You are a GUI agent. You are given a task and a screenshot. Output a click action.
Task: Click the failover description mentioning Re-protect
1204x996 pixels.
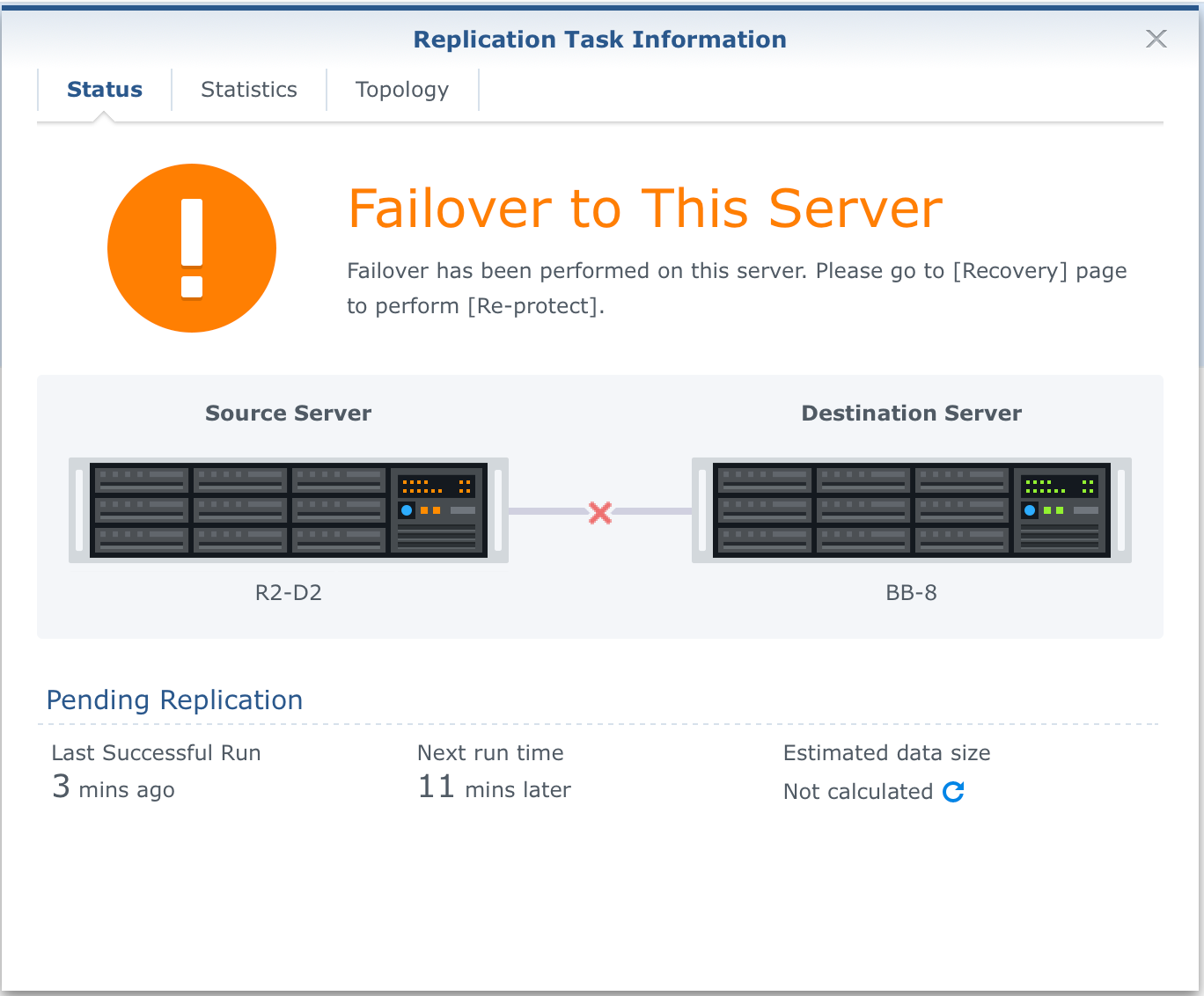point(737,288)
